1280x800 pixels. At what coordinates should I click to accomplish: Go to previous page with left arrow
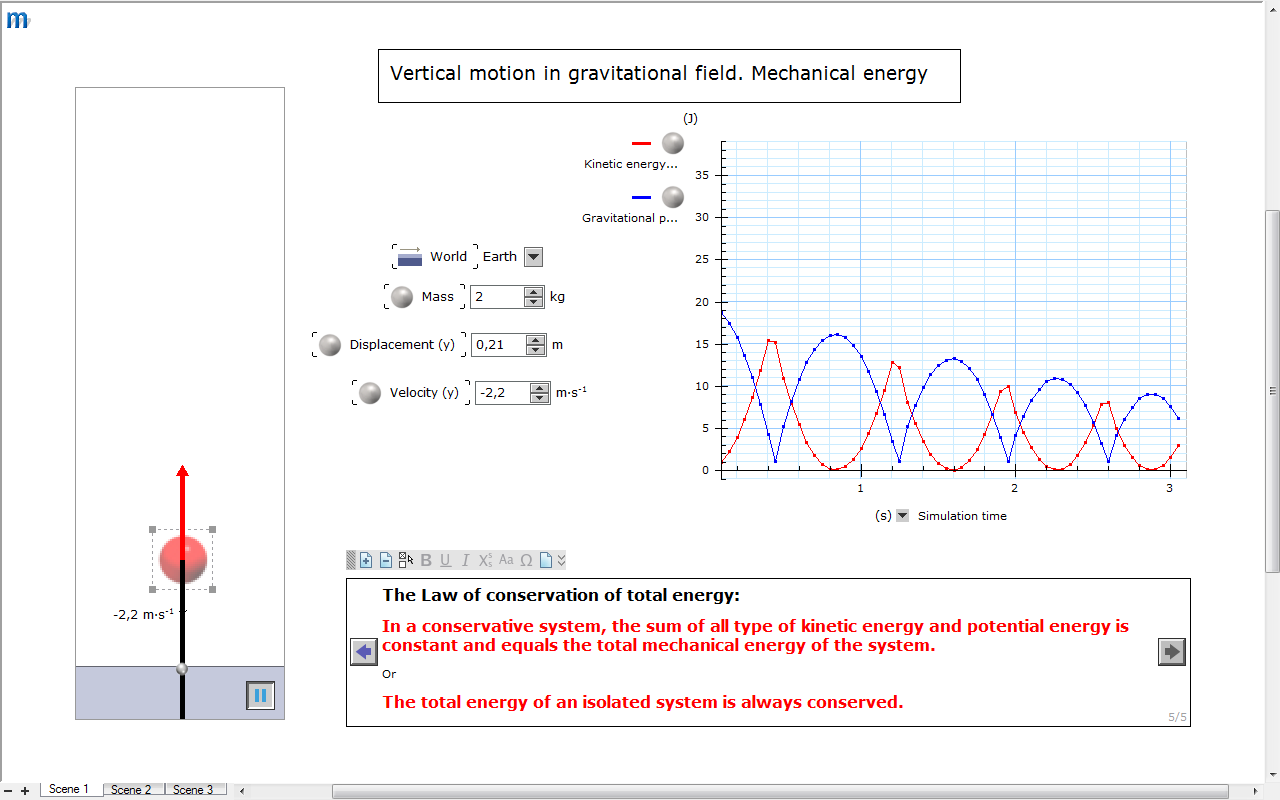pos(364,652)
